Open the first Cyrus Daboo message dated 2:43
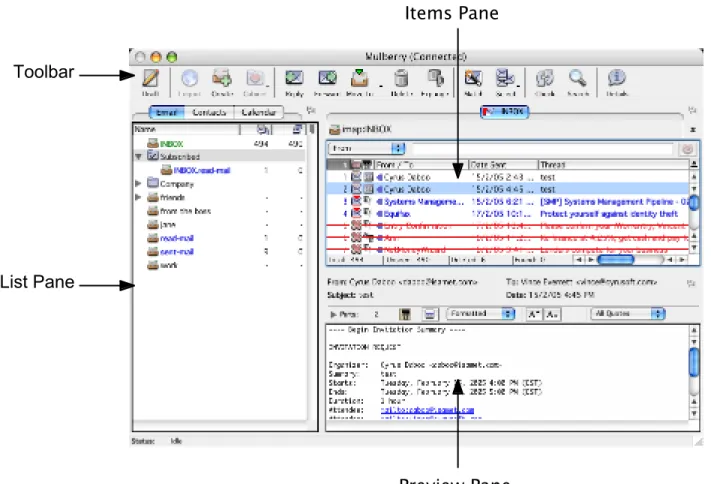This screenshot has width=711, height=484. click(x=508, y=177)
